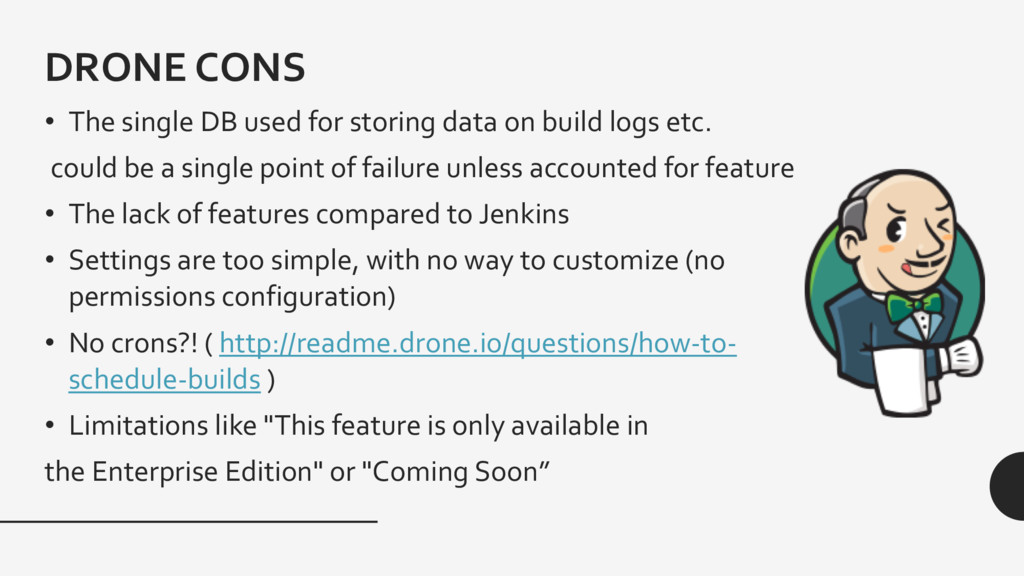Open the readme.drone.io how-to link
This screenshot has width=1024, height=576.
[477, 343]
